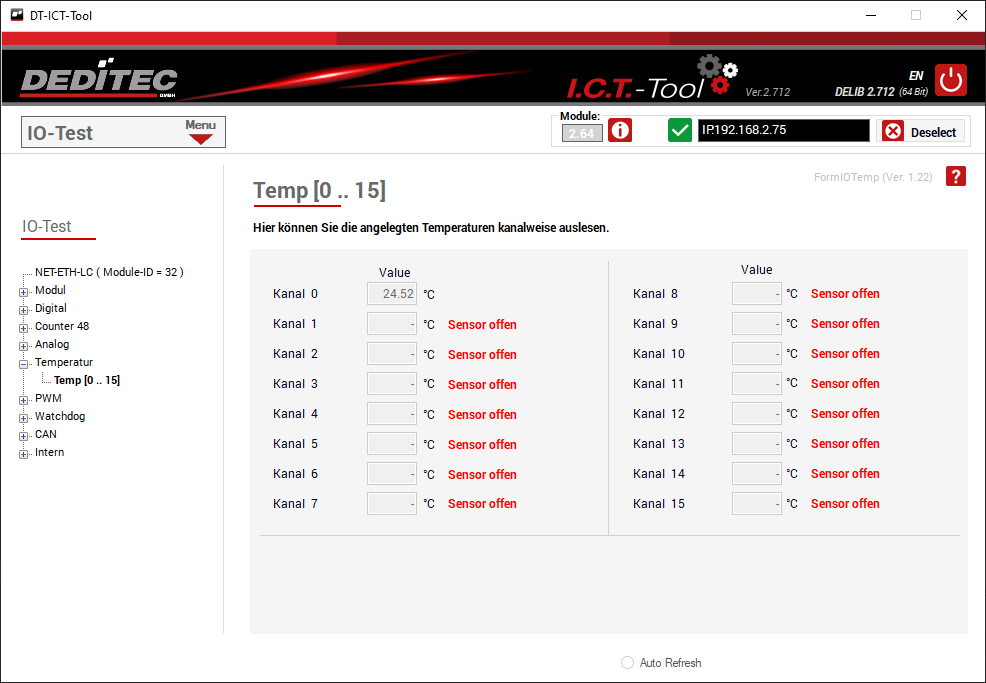Click the DT-ICT-Tool title bar app icon
The width and height of the screenshot is (986, 683).
(x=16, y=15)
